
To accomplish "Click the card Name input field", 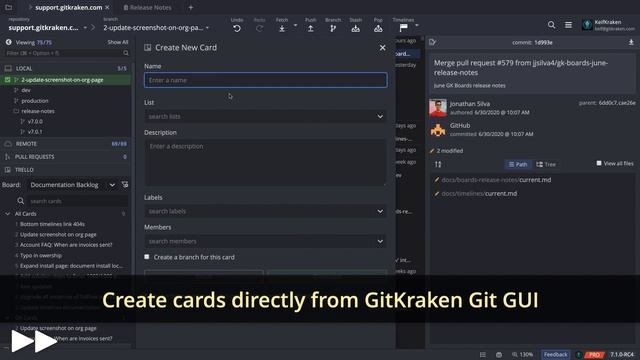I will point(265,80).
